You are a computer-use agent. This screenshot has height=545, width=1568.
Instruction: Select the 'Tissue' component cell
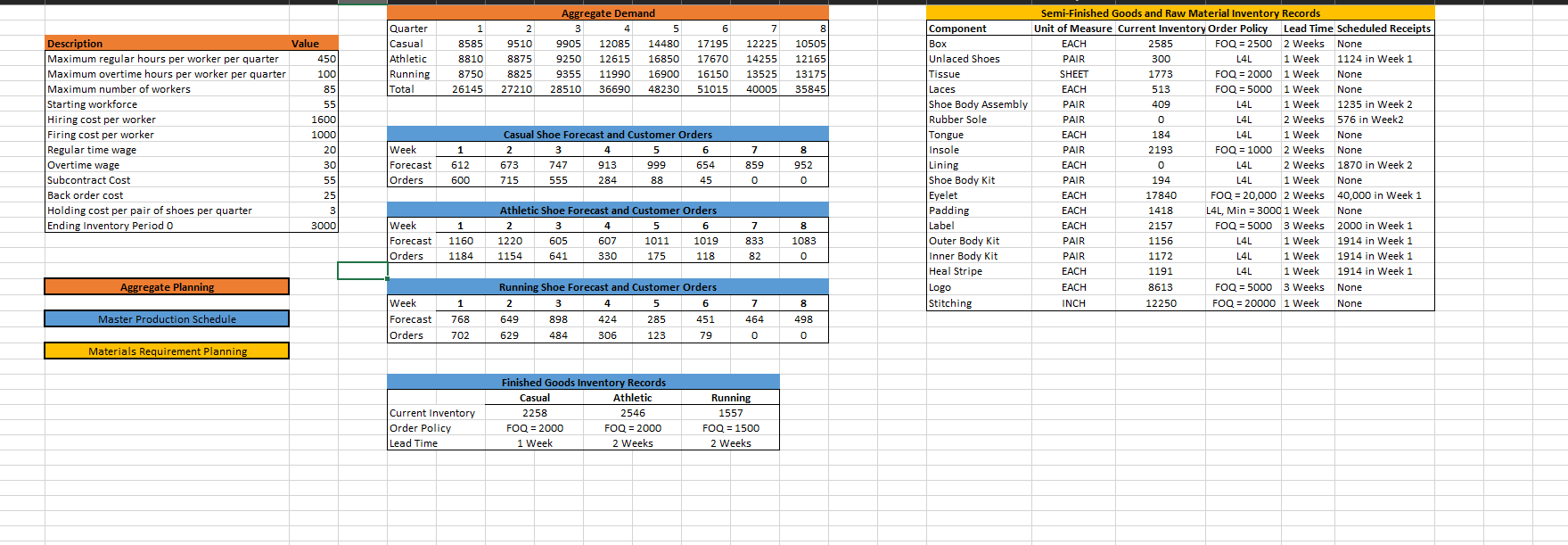click(x=980, y=74)
